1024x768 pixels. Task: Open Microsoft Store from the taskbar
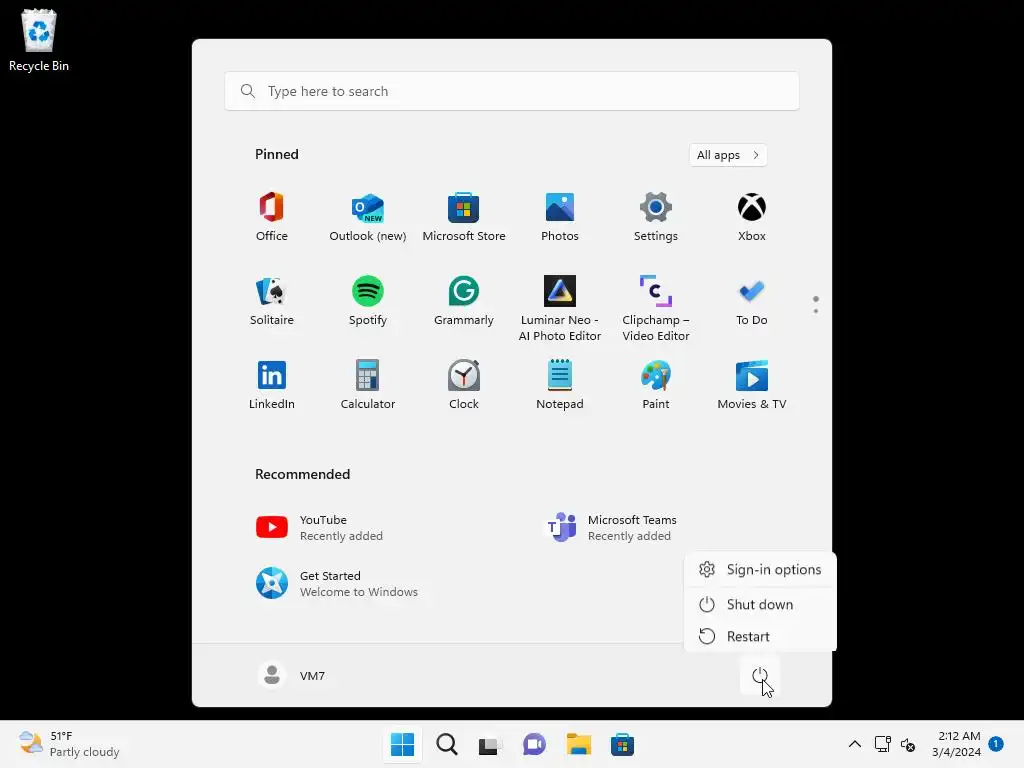(622, 744)
